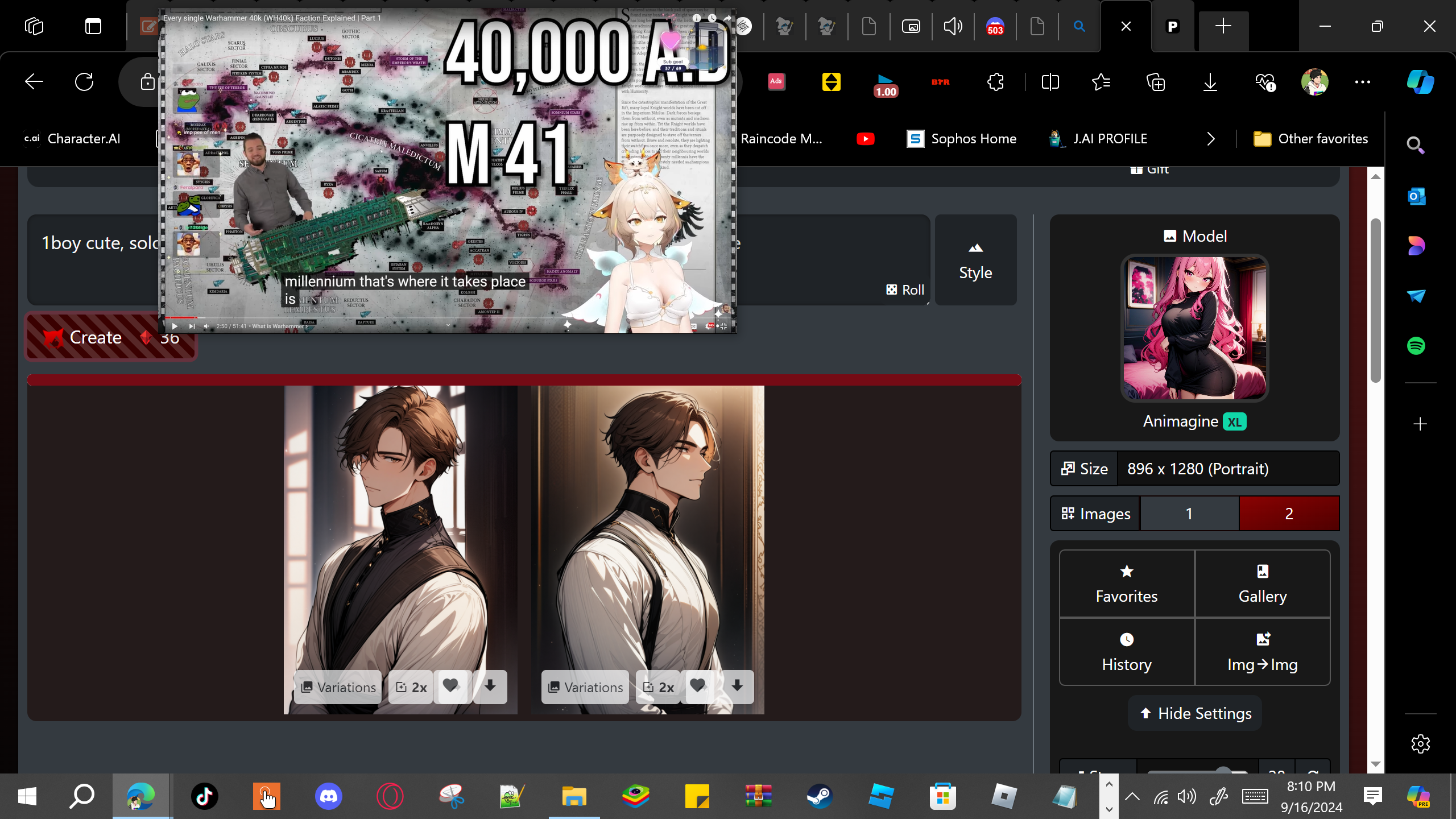
Task: Open Variations for the first image
Action: 338,686
